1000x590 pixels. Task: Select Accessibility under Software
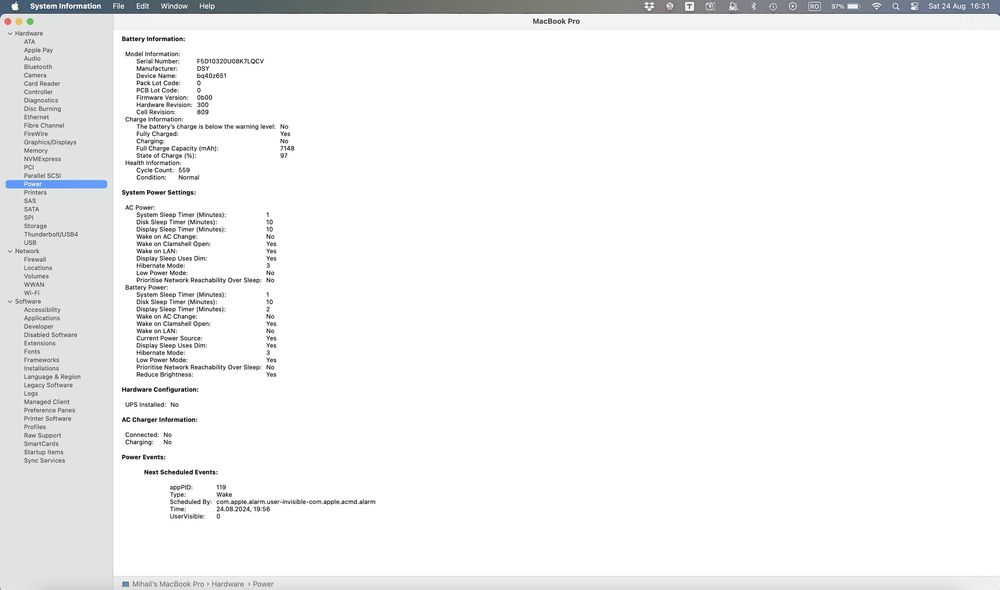(42, 310)
